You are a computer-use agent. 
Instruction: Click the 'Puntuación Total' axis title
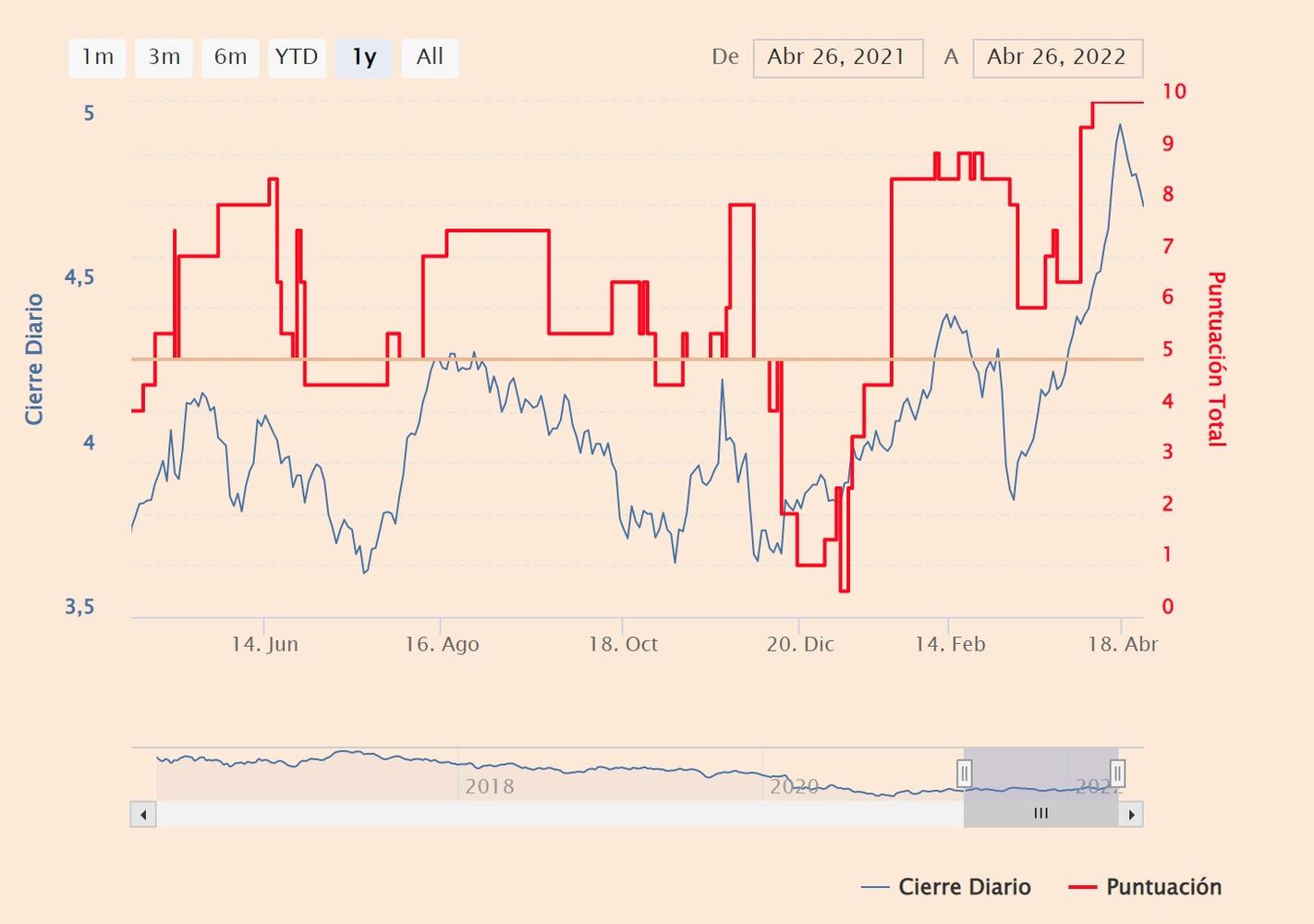1216,359
